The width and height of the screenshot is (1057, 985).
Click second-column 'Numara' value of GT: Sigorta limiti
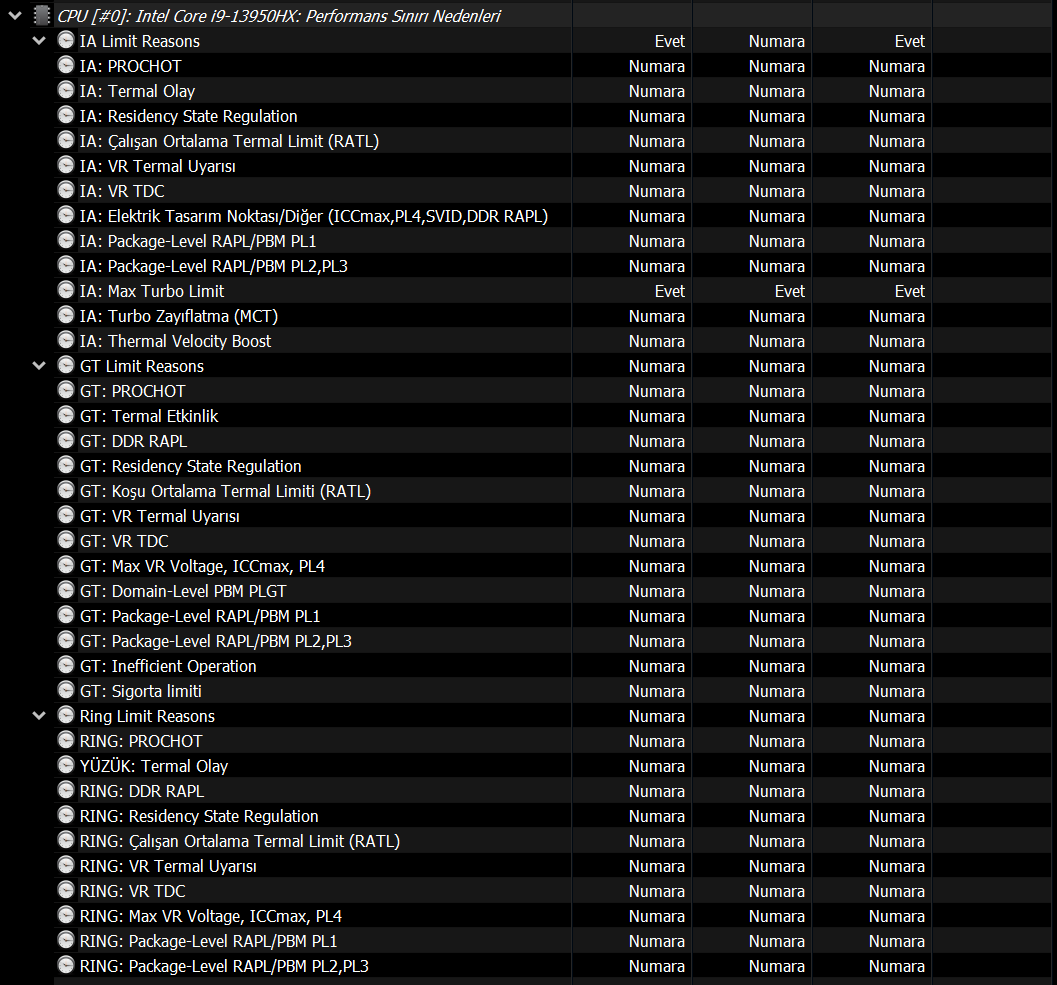point(777,691)
